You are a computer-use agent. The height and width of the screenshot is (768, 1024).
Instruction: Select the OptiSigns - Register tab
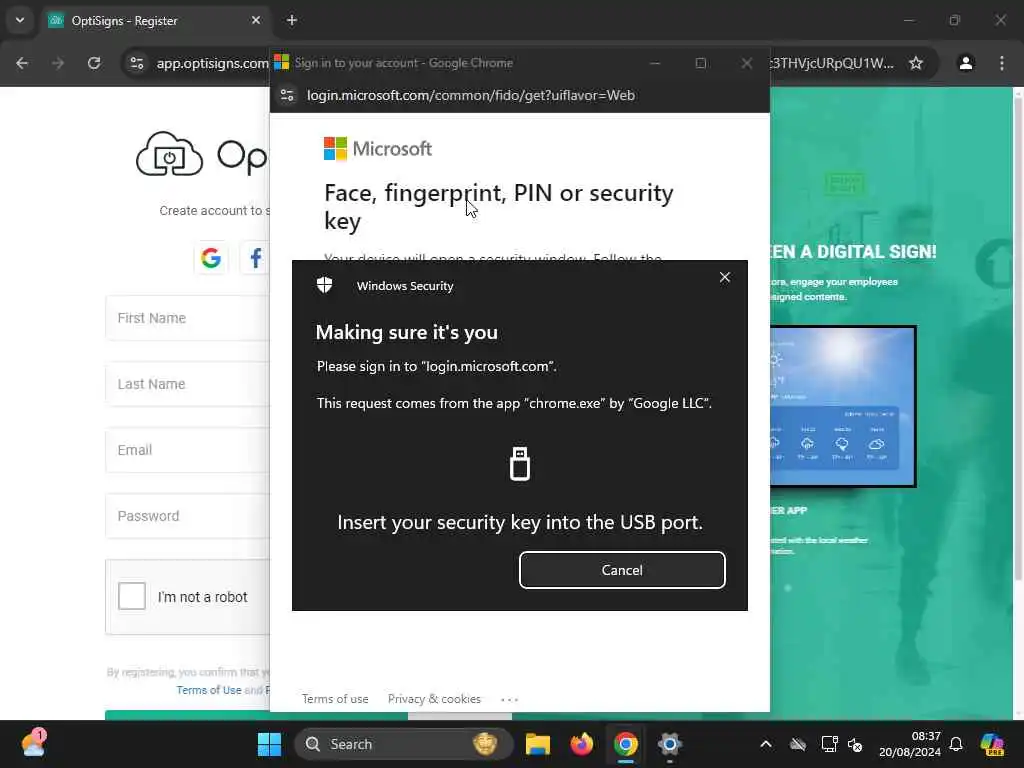click(155, 21)
